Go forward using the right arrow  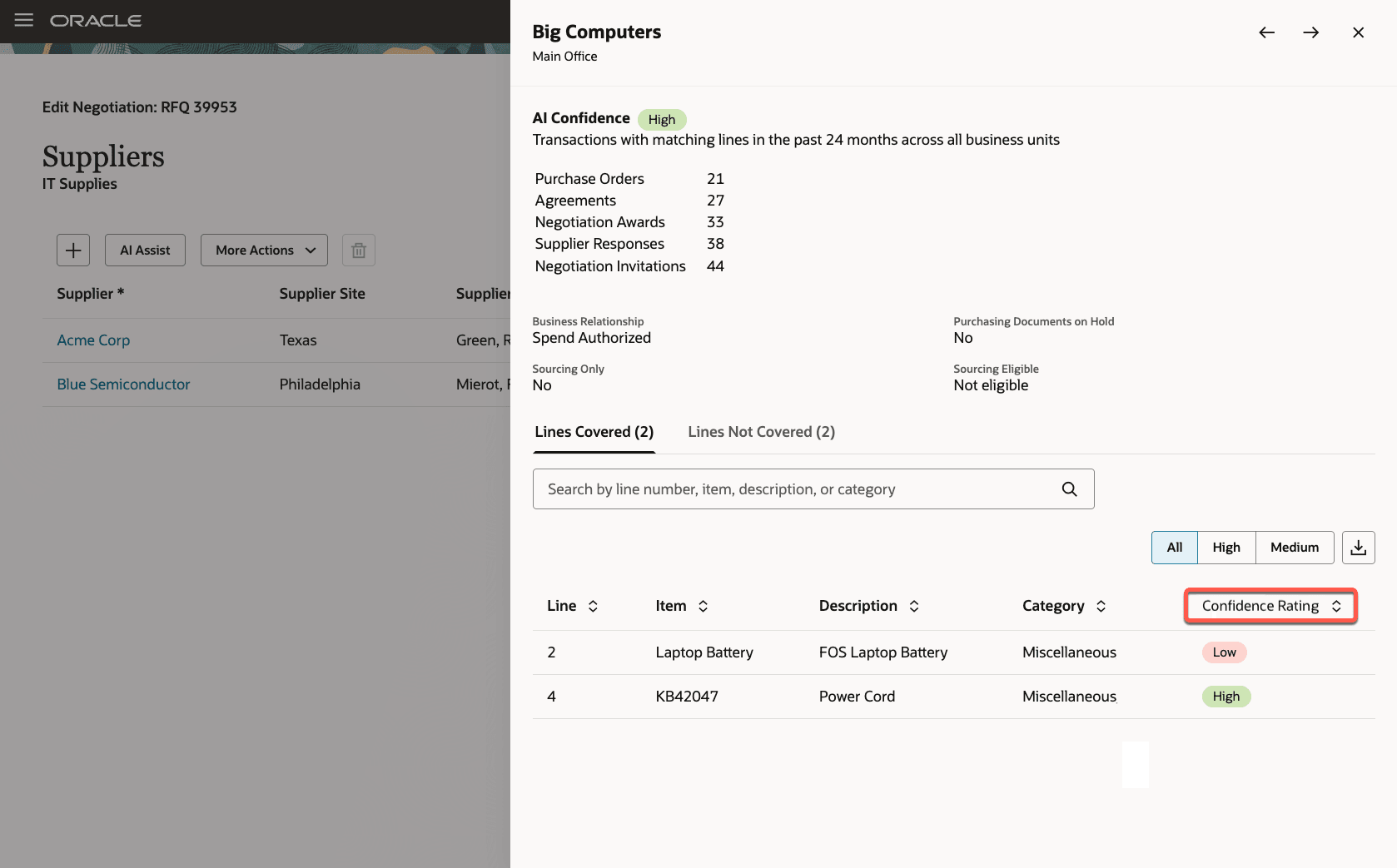(1311, 32)
